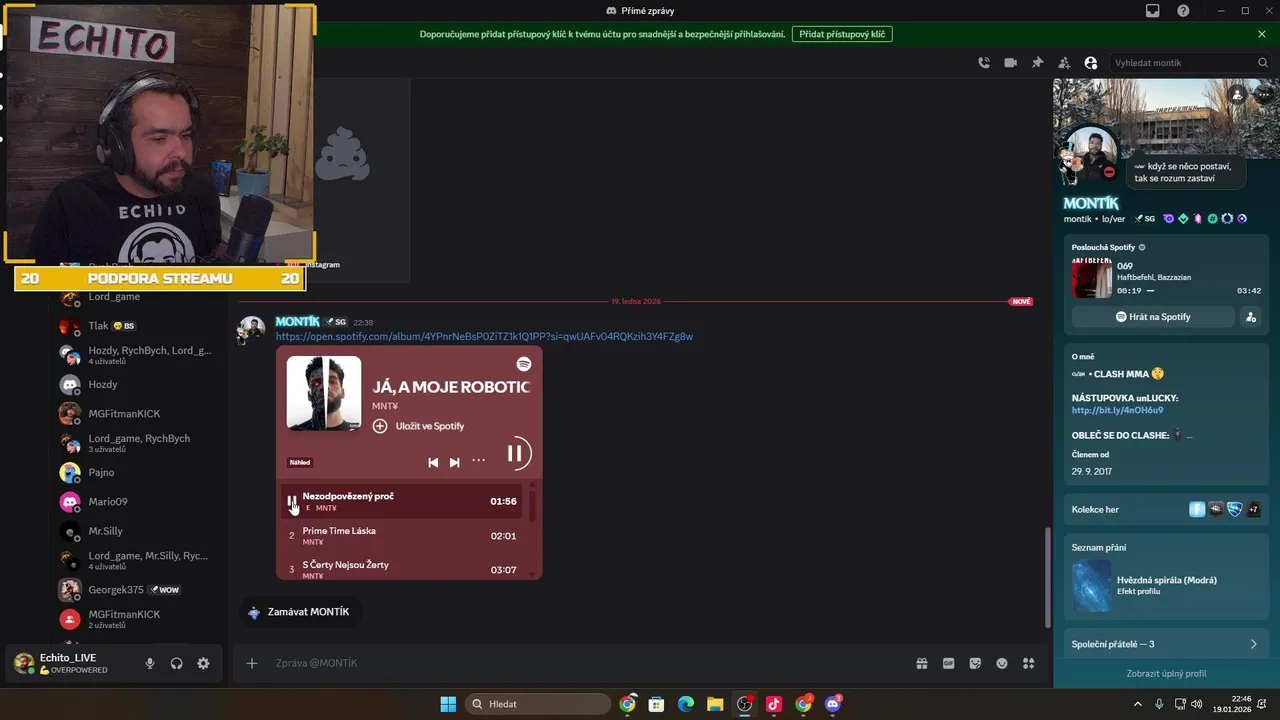This screenshot has width=1280, height=720.
Task: Open user settings gear
Action: [204, 663]
